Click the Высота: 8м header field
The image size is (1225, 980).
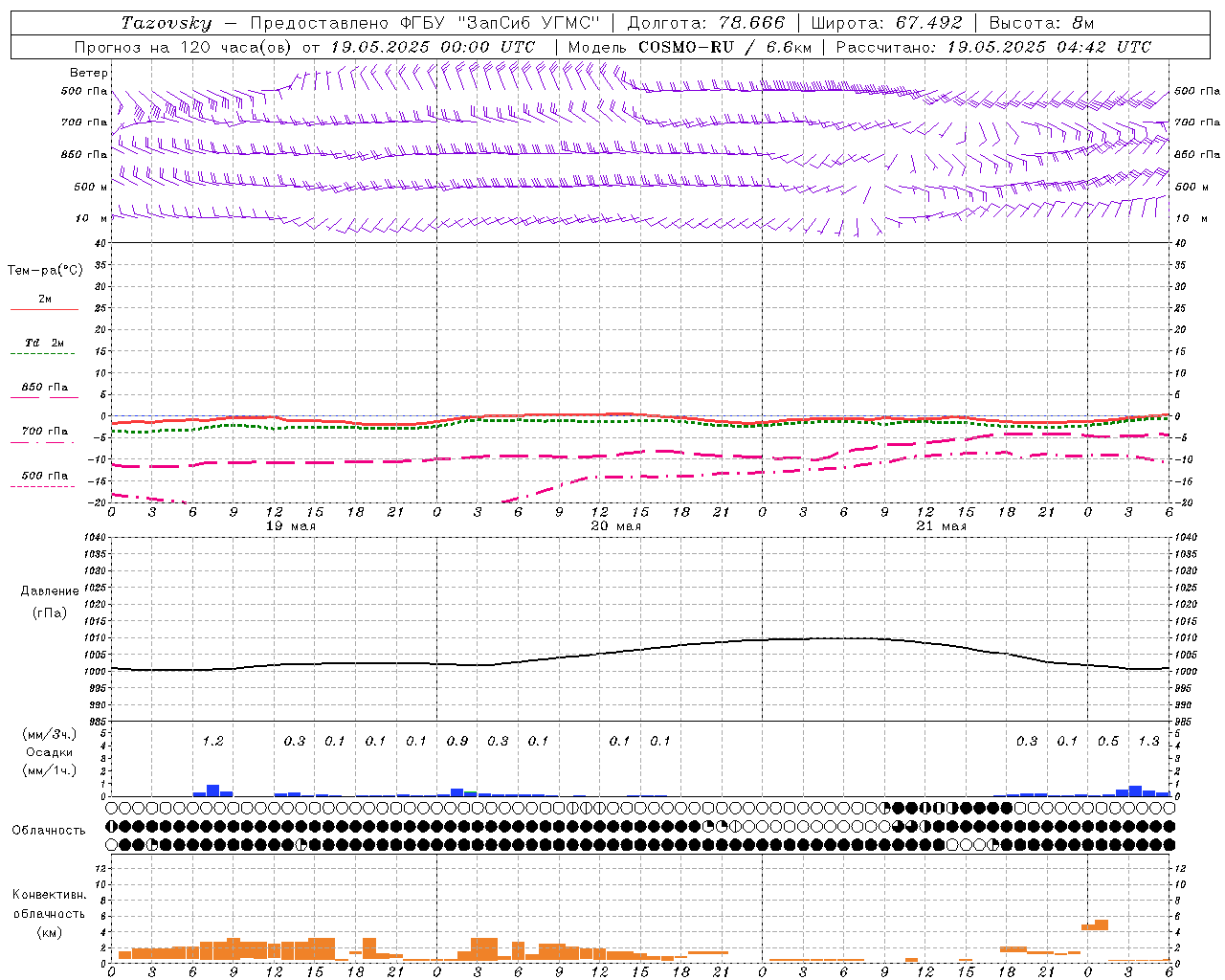1041,23
